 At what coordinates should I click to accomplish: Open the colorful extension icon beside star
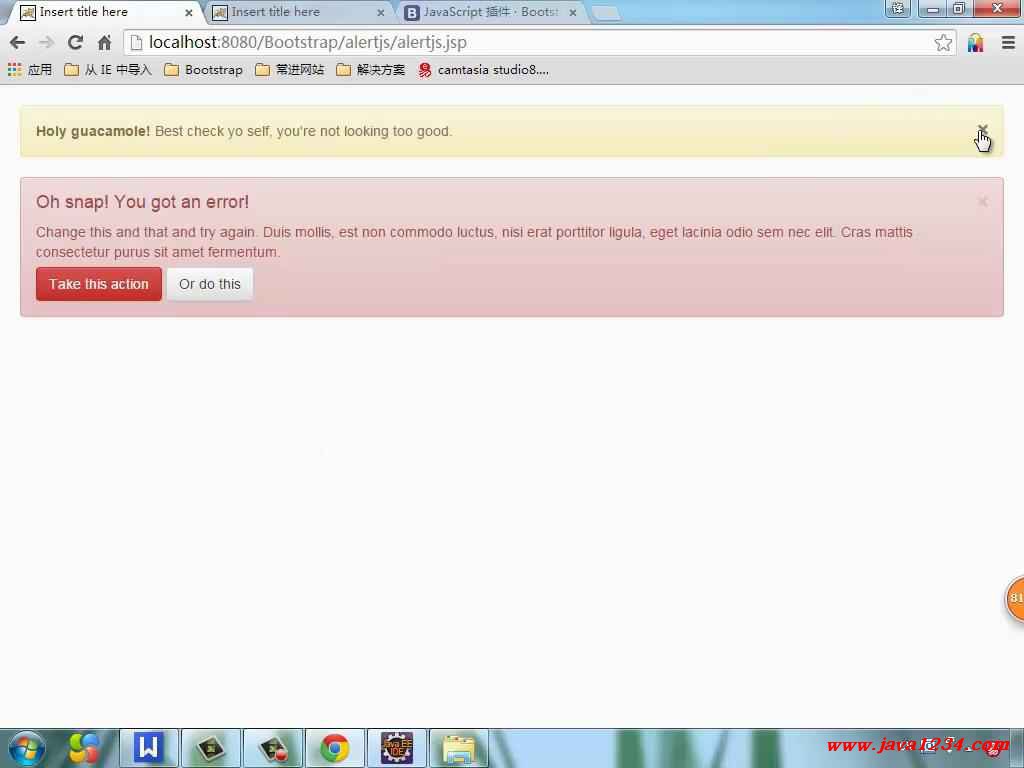[976, 43]
